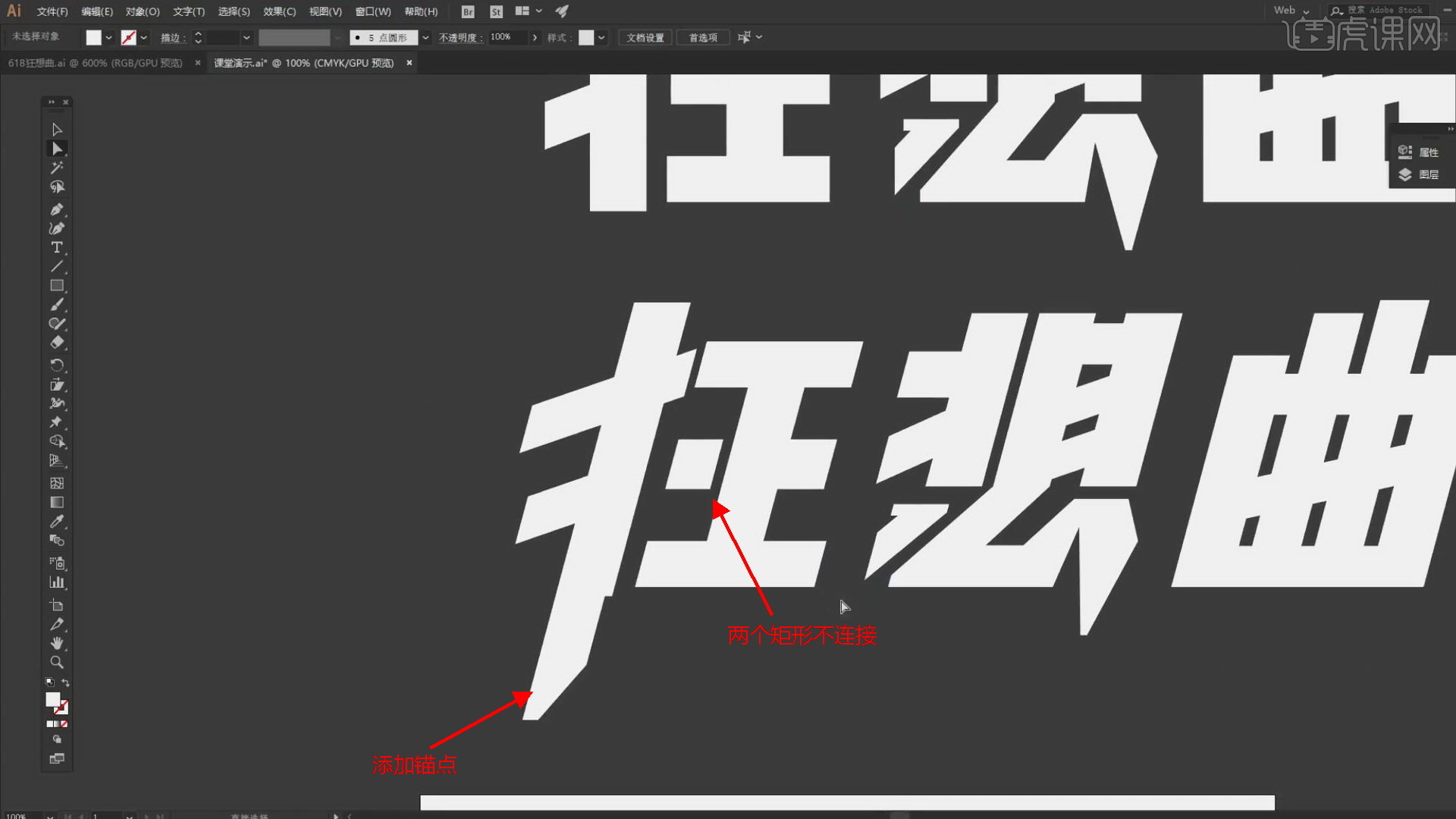Choose the Gradient tool
The image size is (1456, 819).
57,502
